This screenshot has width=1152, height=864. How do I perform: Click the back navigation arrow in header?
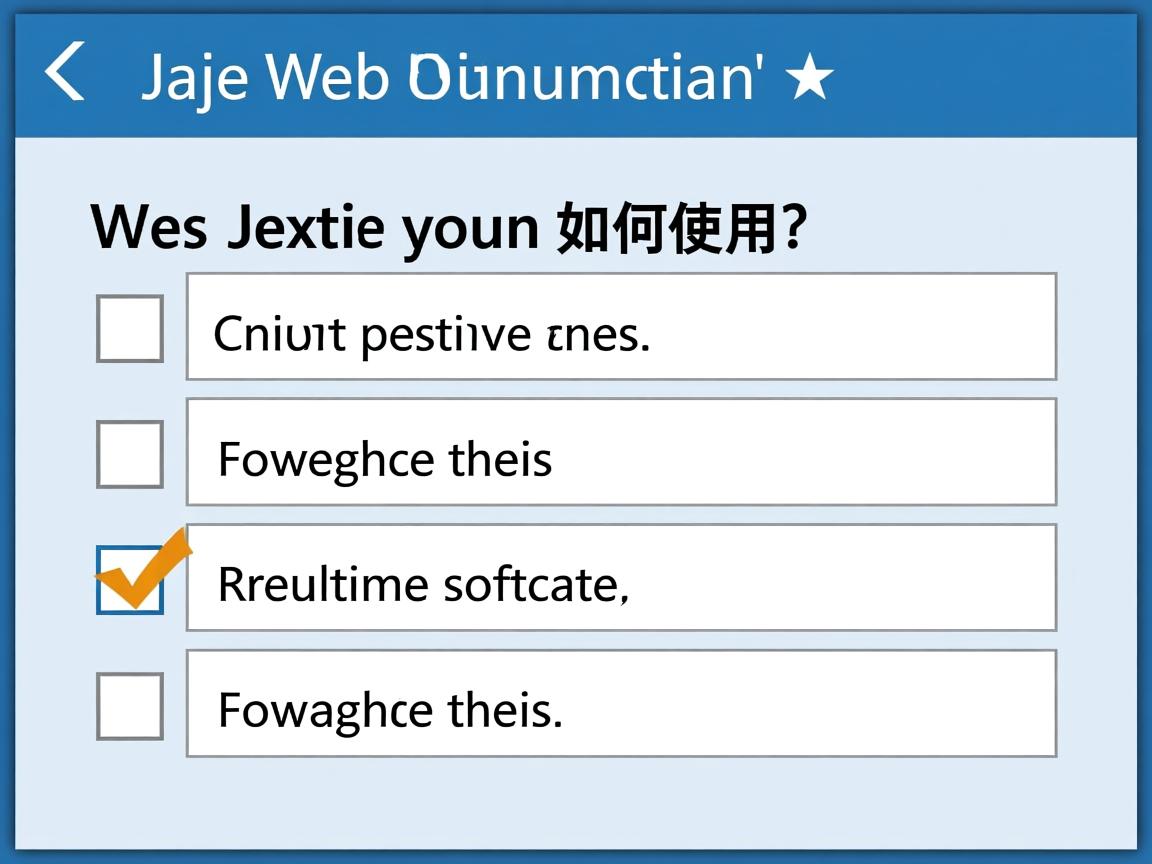(x=65, y=75)
